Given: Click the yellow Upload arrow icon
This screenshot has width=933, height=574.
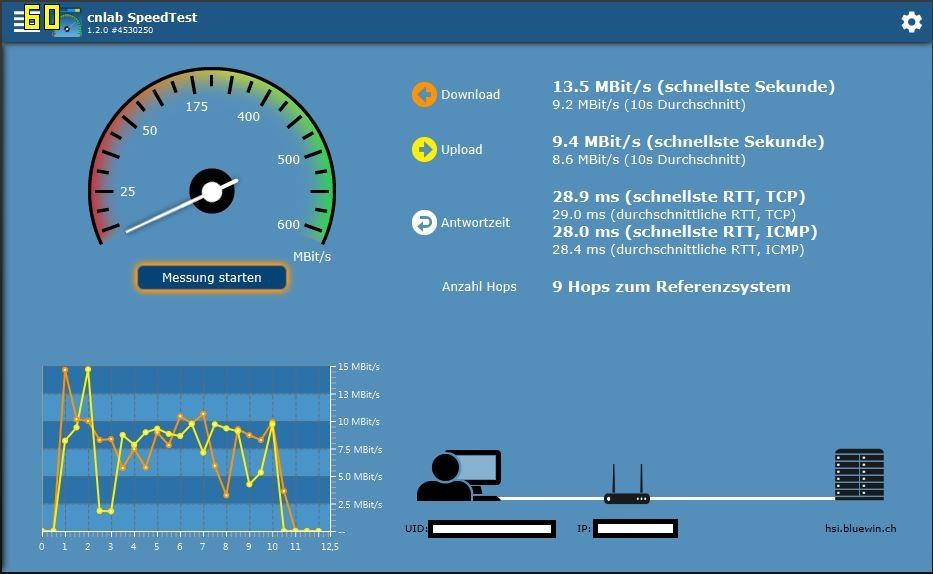Looking at the screenshot, I should (424, 149).
